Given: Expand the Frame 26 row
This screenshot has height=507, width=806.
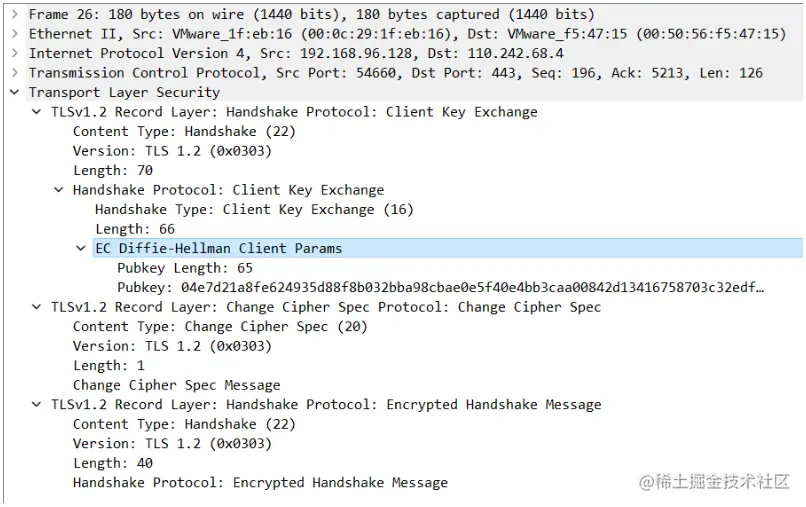Looking at the screenshot, I should click(x=14, y=14).
